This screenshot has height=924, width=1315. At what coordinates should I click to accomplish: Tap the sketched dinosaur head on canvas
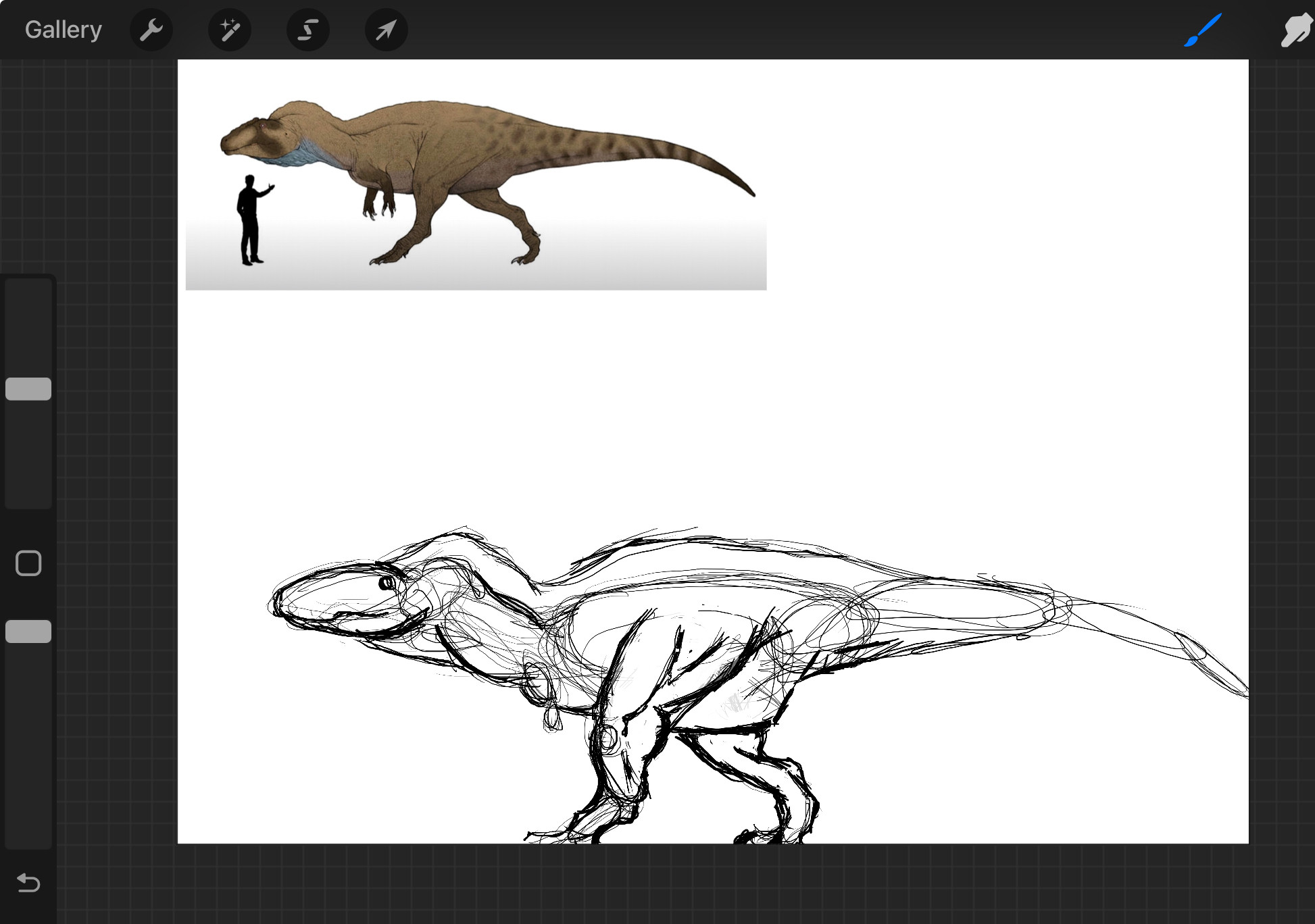click(351, 601)
